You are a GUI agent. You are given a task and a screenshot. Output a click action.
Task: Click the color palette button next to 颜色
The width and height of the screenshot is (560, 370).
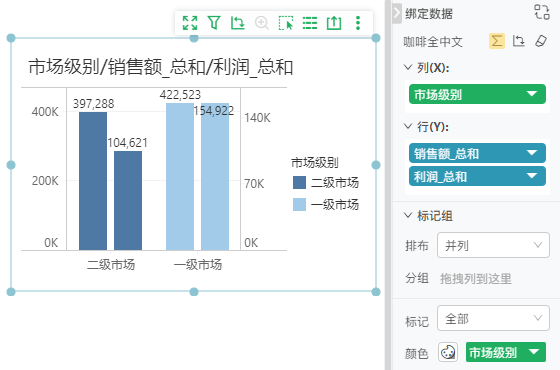[x=448, y=352]
